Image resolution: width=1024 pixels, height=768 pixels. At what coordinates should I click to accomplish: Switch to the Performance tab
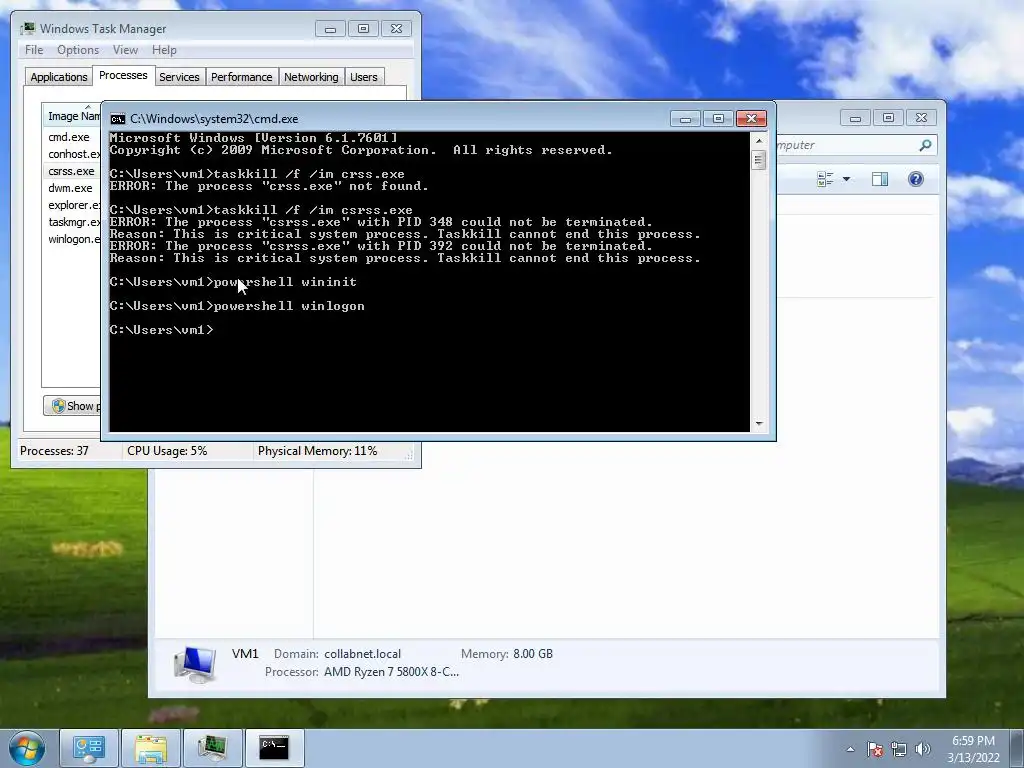point(241,77)
